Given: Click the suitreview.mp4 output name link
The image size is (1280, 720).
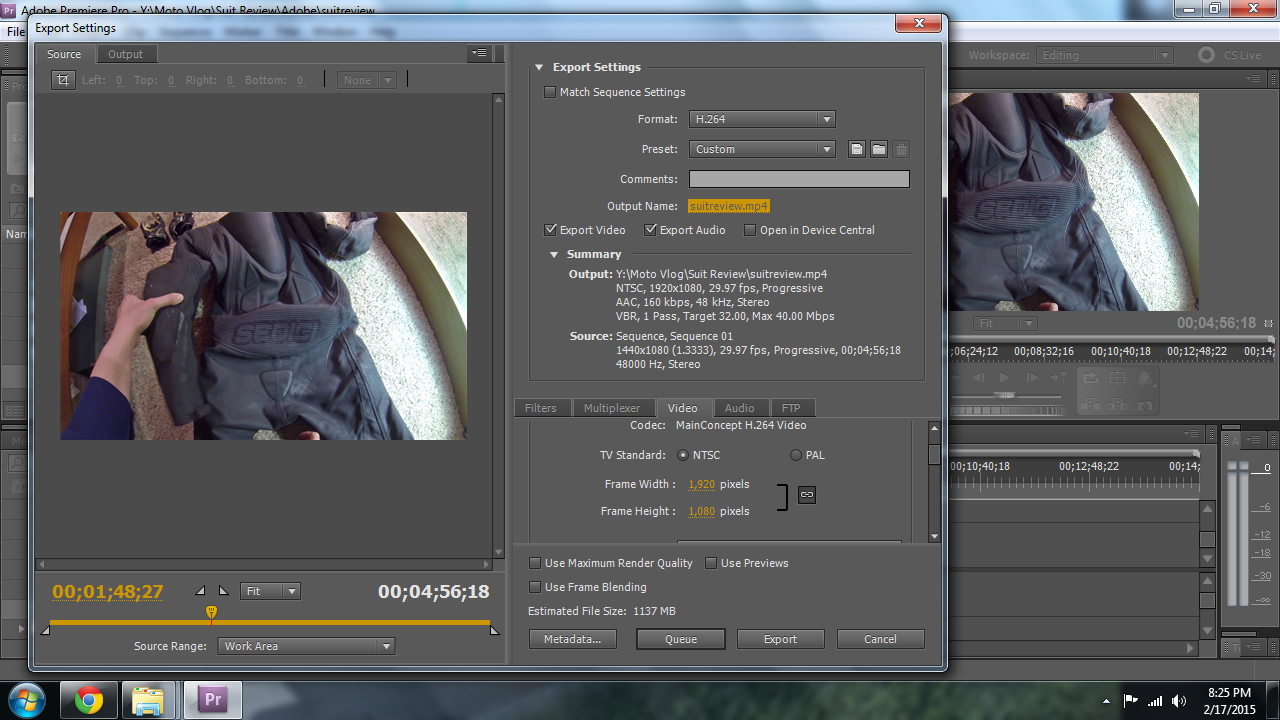Looking at the screenshot, I should [729, 206].
